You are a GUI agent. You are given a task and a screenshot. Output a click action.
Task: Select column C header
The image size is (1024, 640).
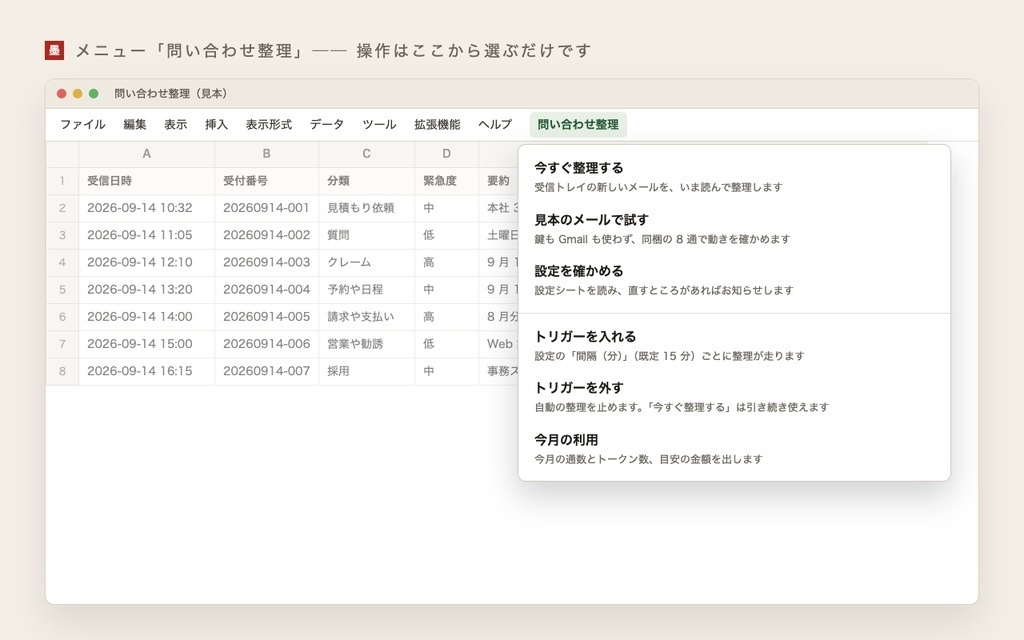pyautogui.click(x=366, y=153)
